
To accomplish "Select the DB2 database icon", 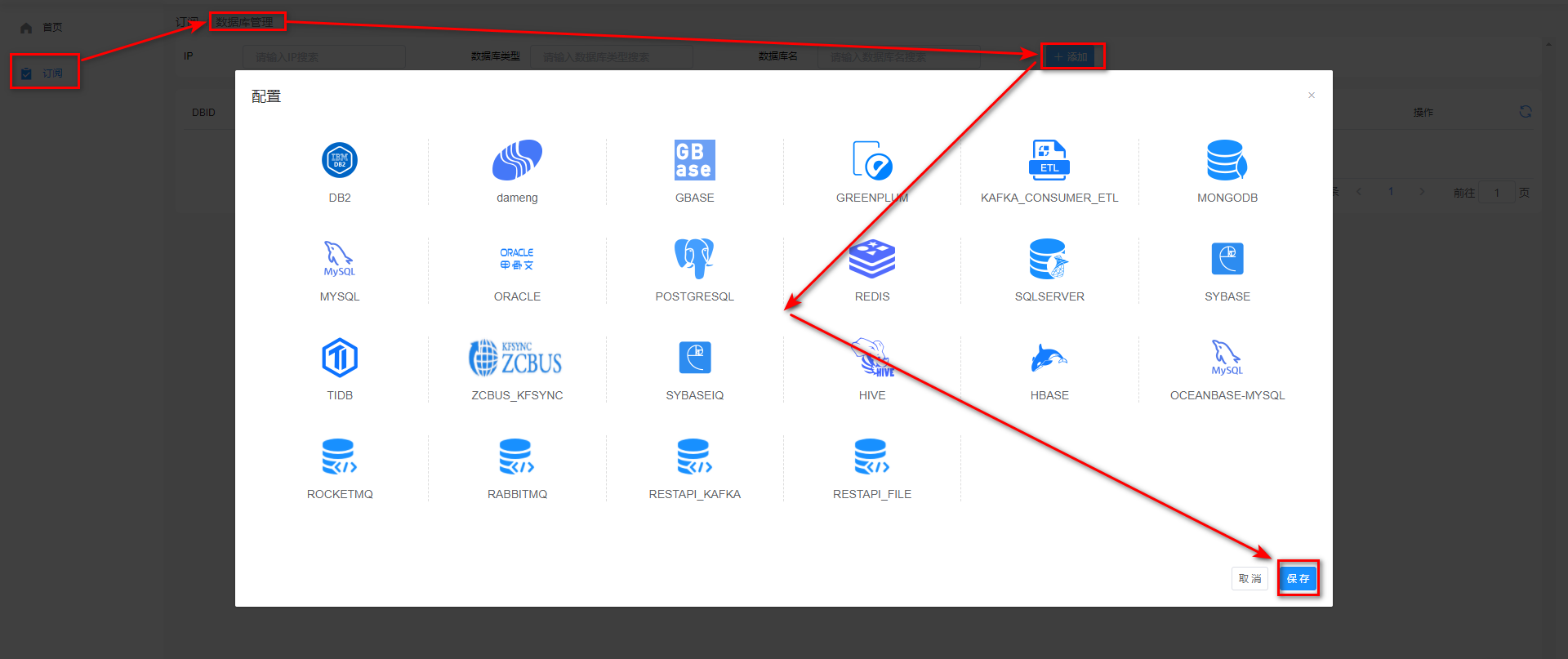I will tap(340, 160).
